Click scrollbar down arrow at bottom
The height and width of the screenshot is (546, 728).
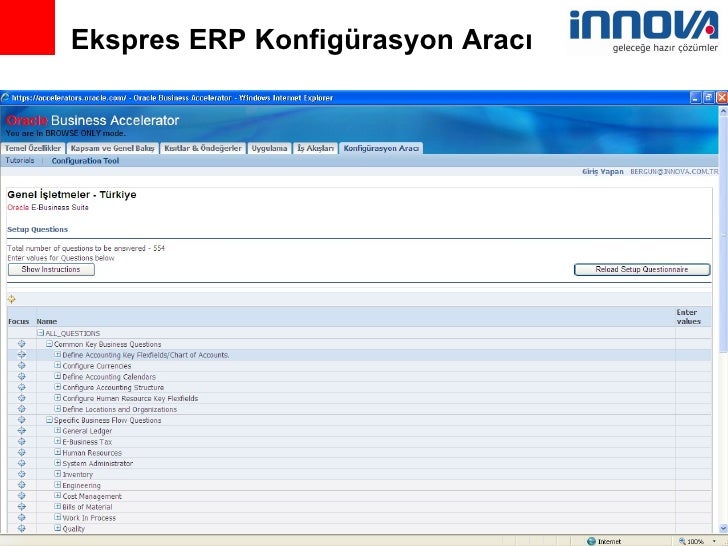(723, 528)
